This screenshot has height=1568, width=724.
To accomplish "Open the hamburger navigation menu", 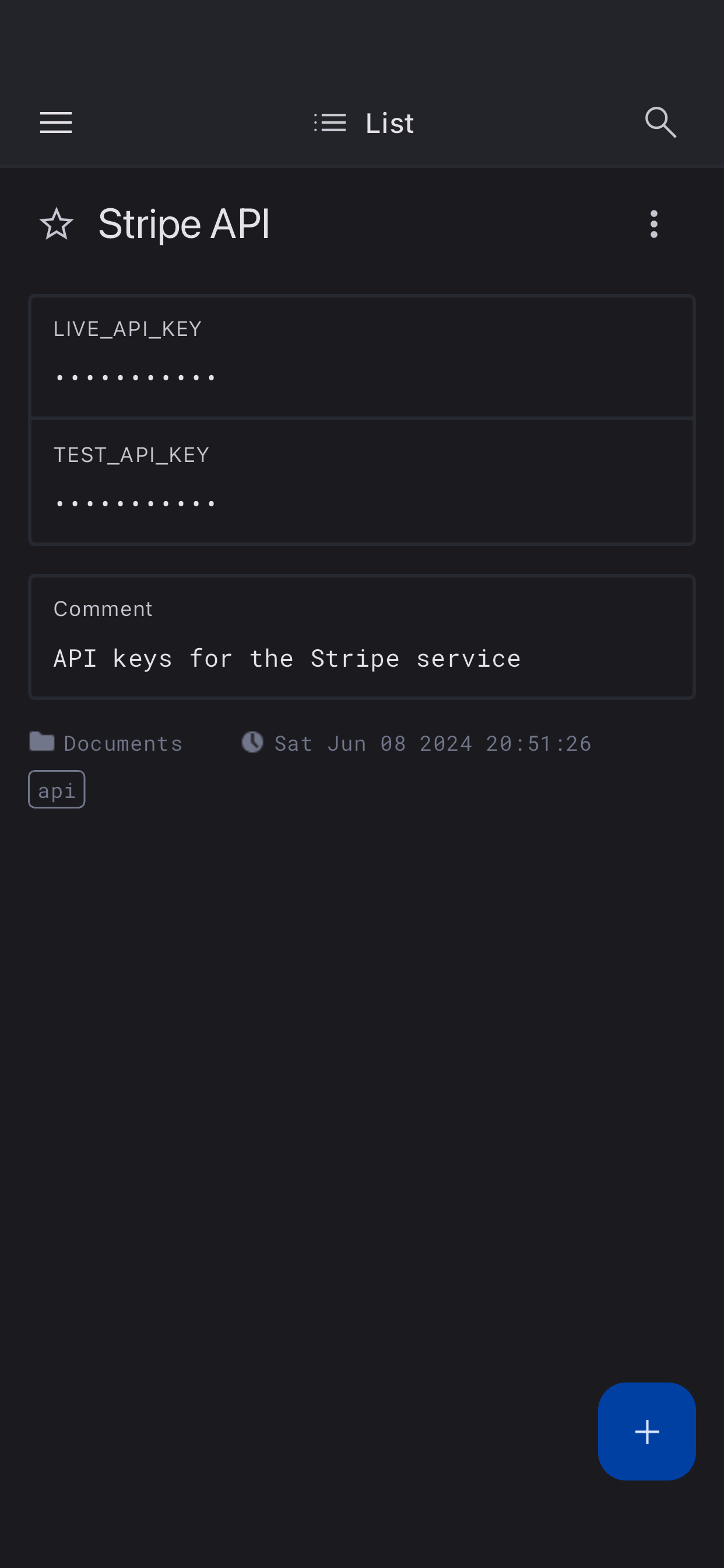I will [56, 123].
